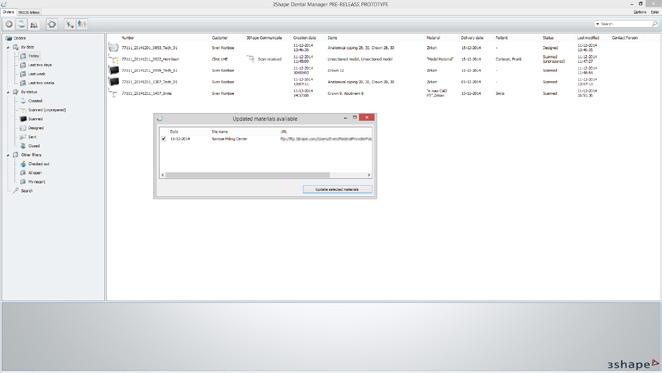Select the All open filter

(x=35, y=173)
